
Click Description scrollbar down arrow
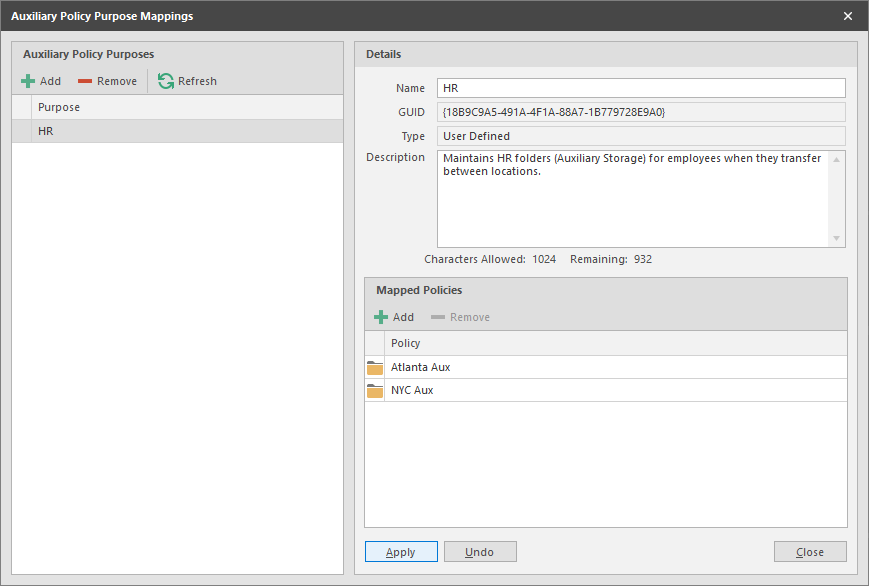coord(836,238)
